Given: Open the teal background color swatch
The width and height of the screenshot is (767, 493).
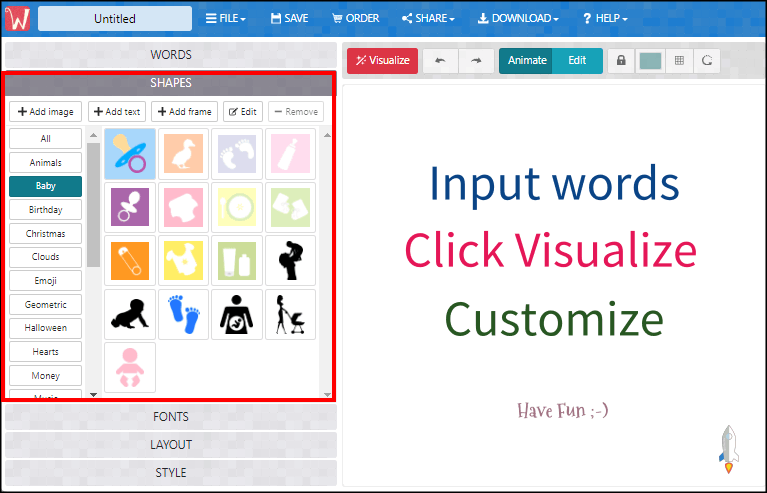Looking at the screenshot, I should [x=650, y=61].
